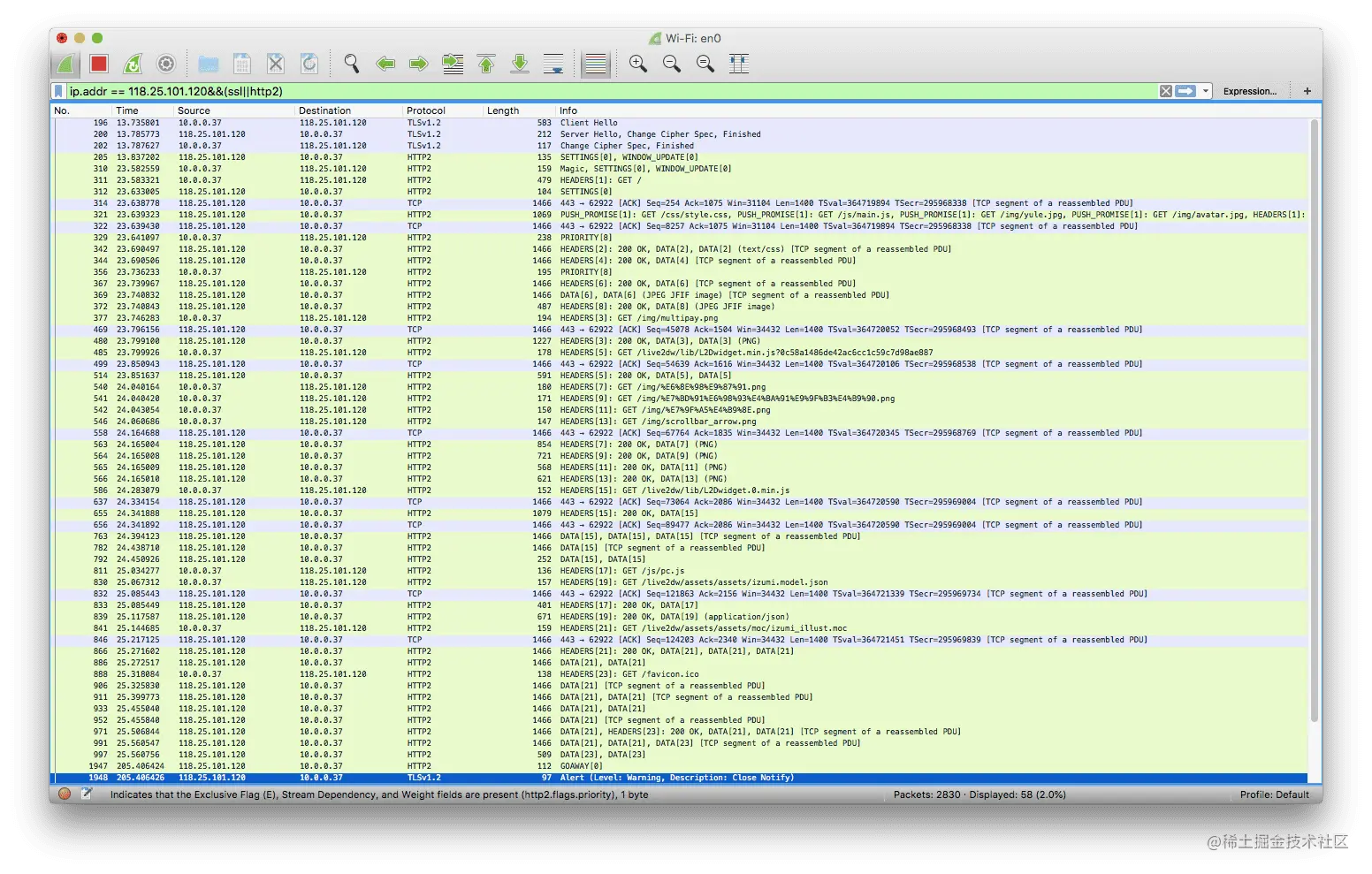Open capture file properties status icon
This screenshot has height=874, width=1372.
click(x=87, y=794)
